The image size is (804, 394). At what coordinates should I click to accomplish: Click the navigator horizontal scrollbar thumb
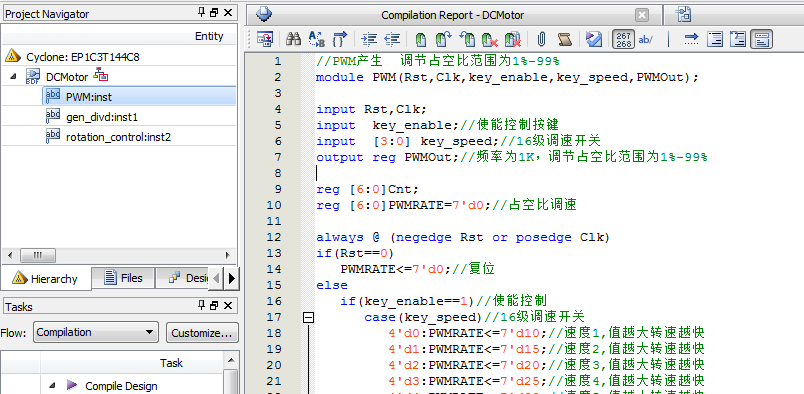[37, 255]
